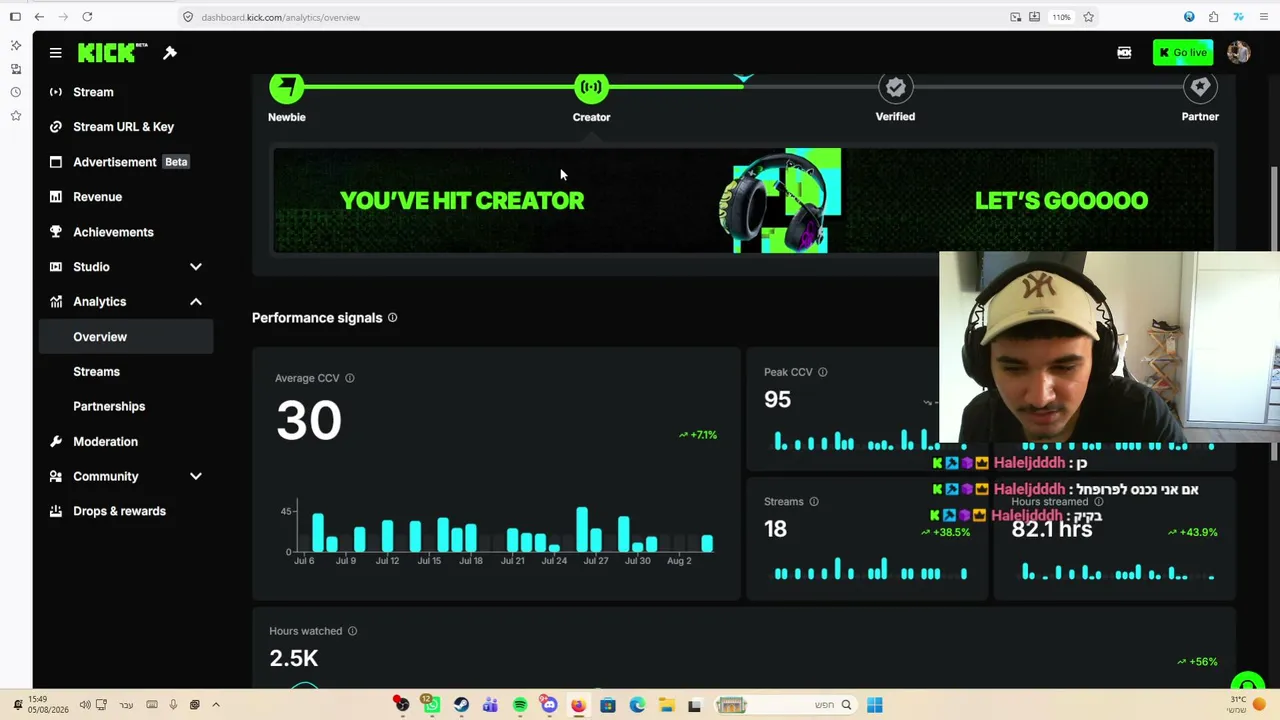
Task: Click the Hours watched value 2.5K
Action: [x=294, y=658]
